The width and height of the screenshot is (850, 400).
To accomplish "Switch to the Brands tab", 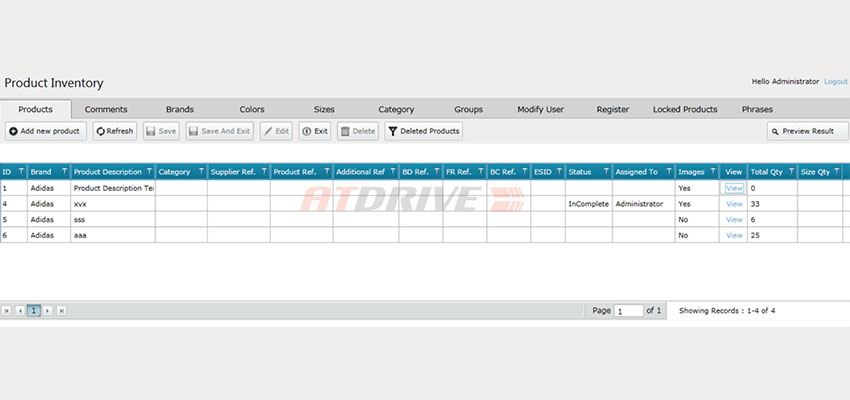I will pos(179,109).
